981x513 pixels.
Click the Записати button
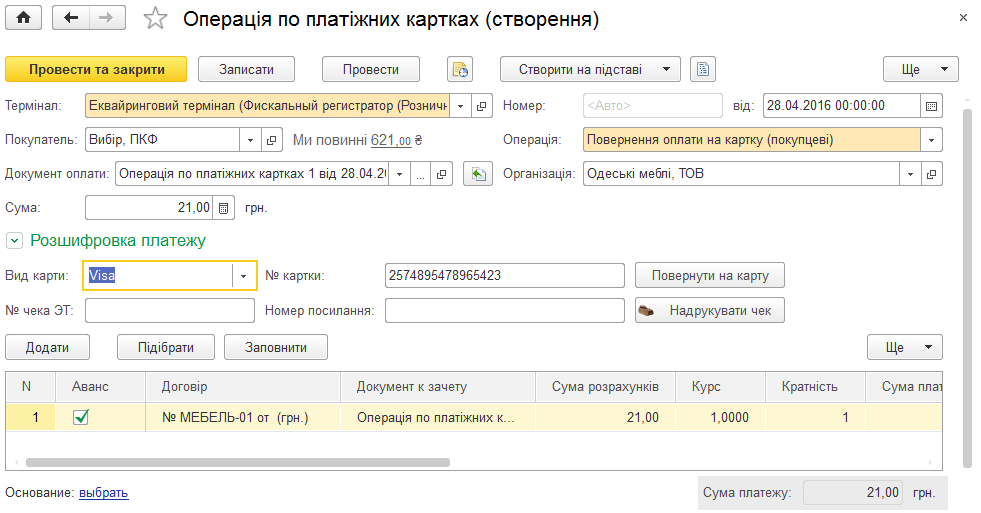[x=247, y=69]
